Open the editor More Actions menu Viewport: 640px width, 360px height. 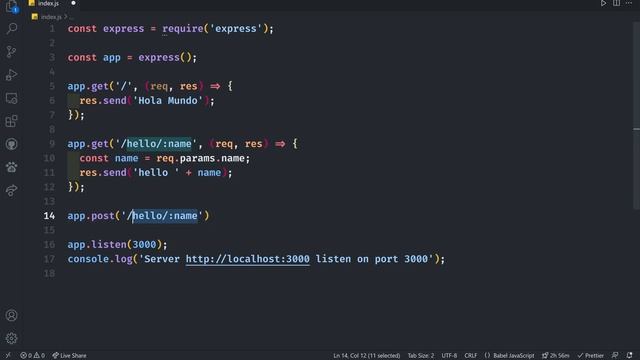(x=629, y=3)
